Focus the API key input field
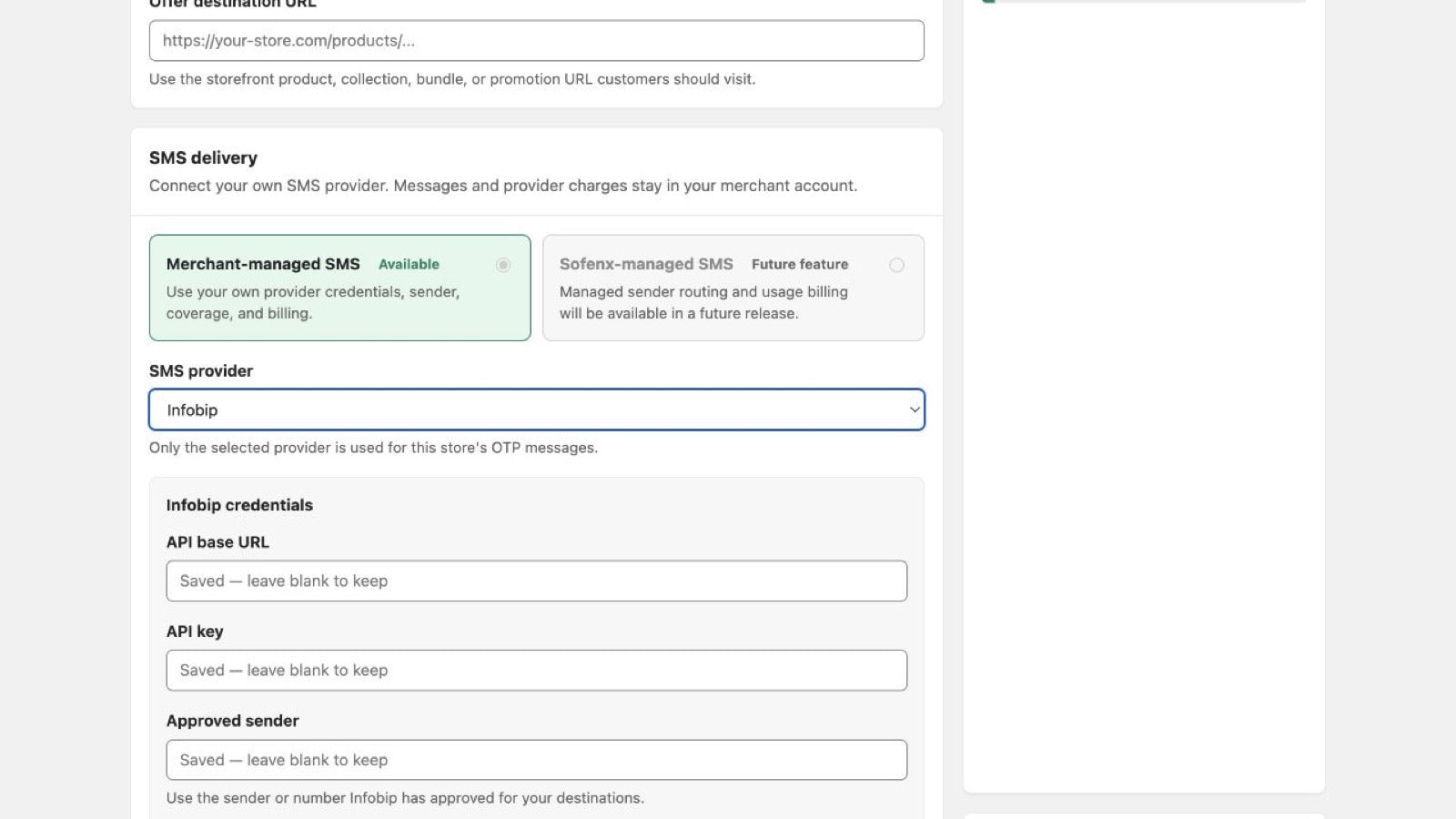This screenshot has height=819, width=1456. pyautogui.click(x=537, y=670)
